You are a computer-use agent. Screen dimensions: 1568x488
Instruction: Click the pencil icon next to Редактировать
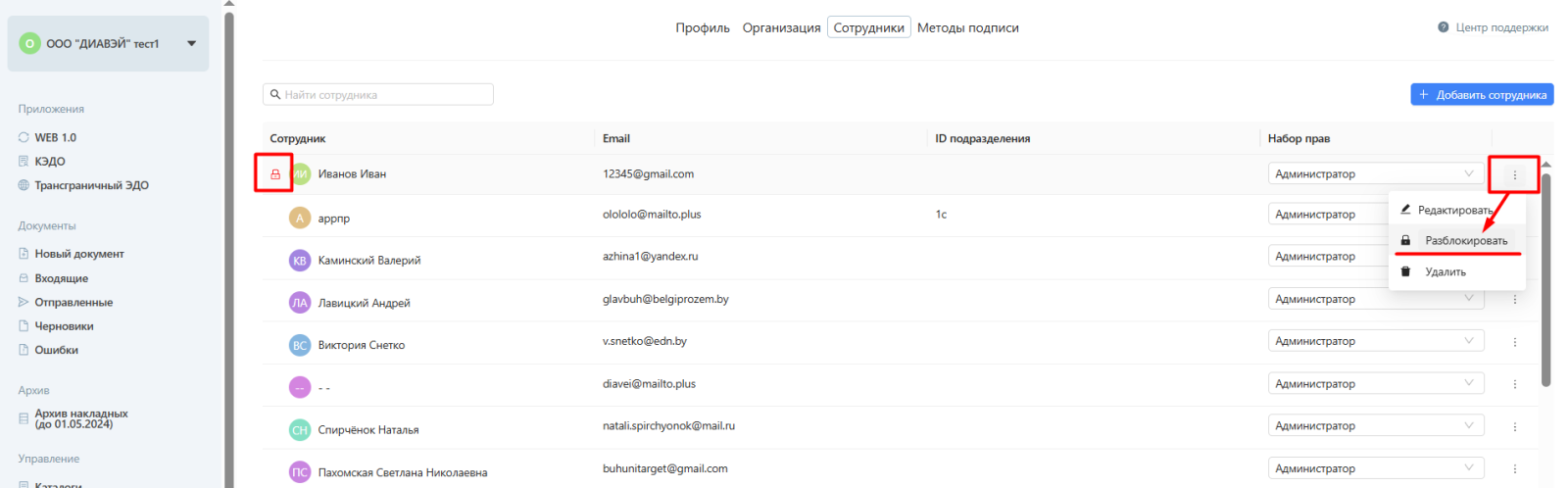point(1405,210)
